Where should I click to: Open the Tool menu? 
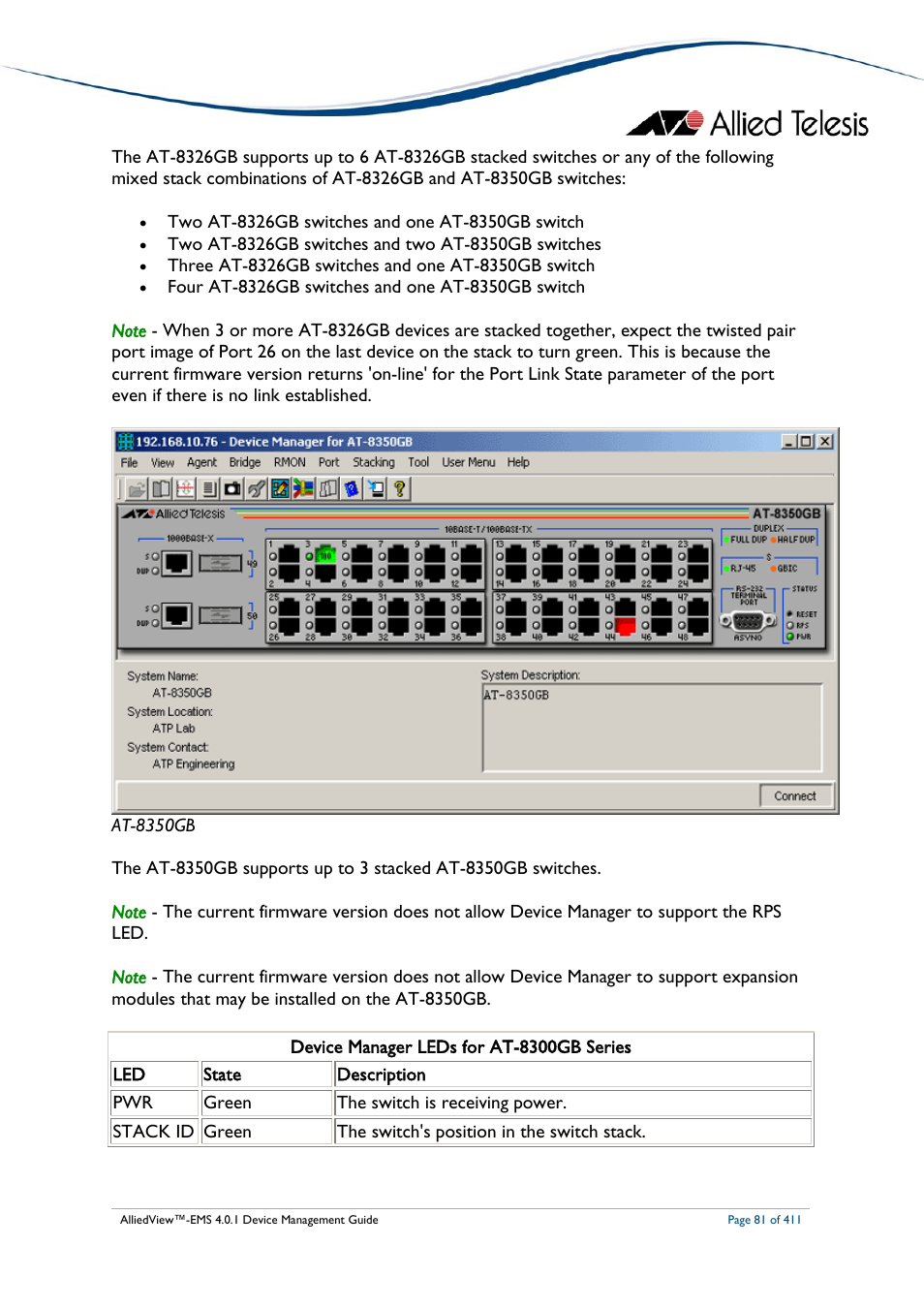(x=418, y=463)
